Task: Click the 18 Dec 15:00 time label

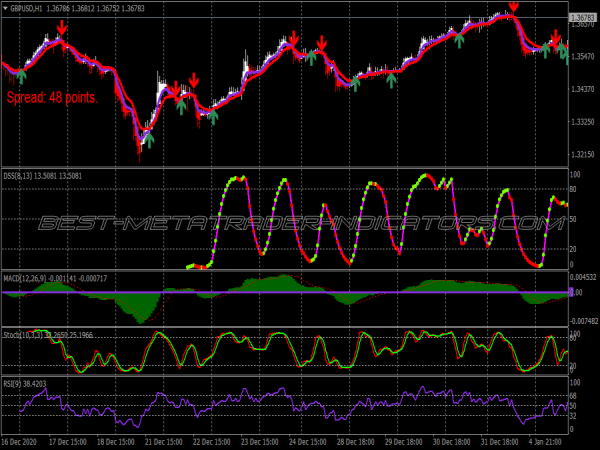Action: point(116,442)
